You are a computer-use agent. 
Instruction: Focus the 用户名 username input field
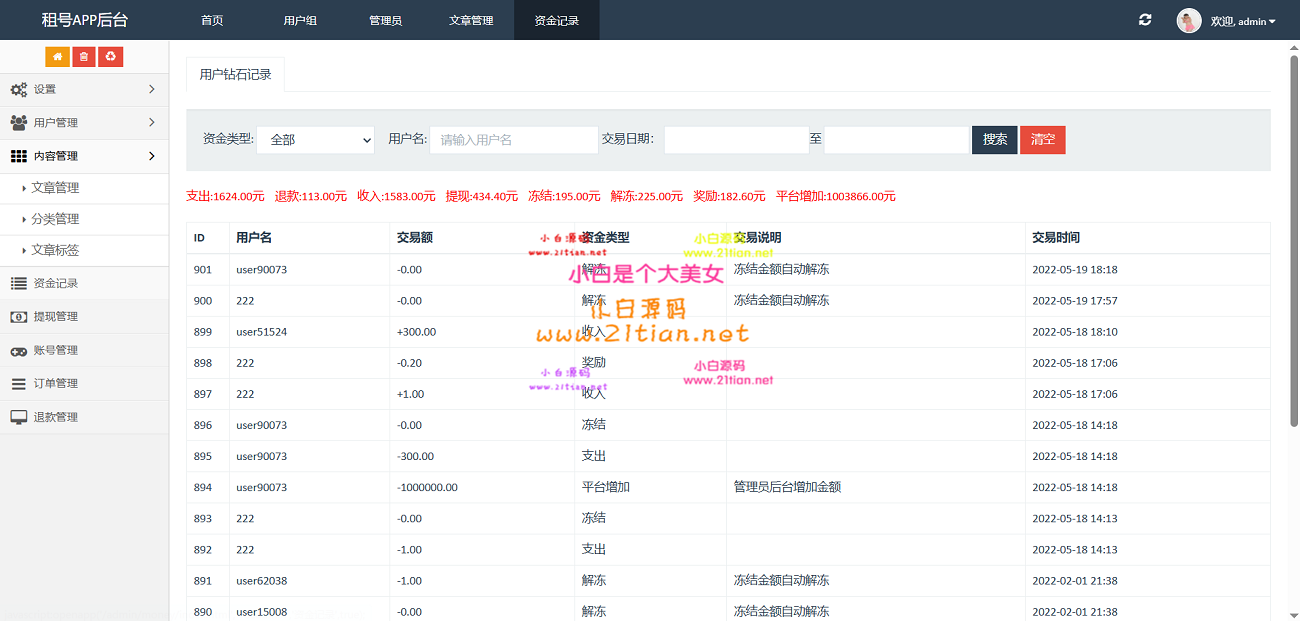pos(514,140)
